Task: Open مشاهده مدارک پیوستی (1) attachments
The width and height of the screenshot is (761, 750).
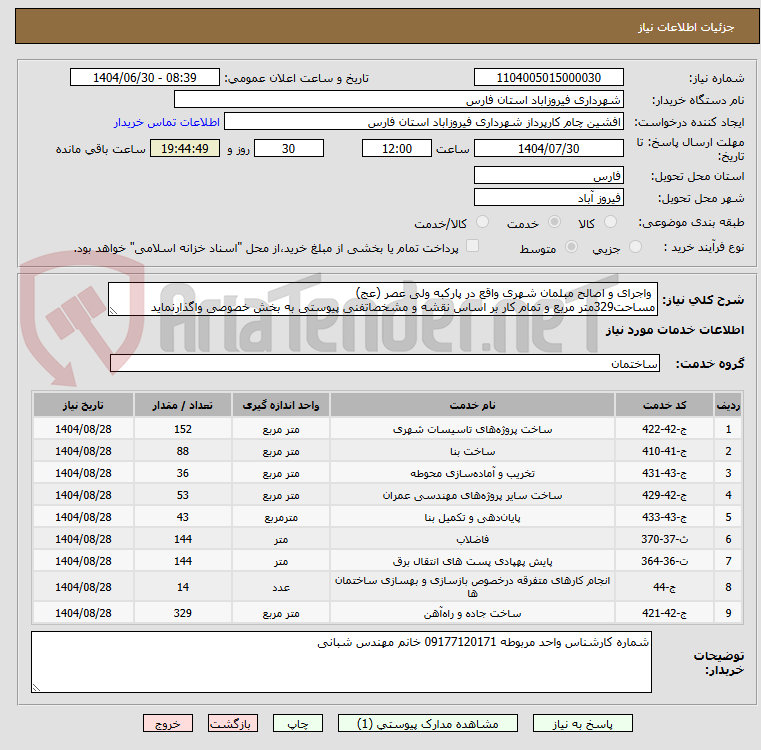Action: coord(428,723)
